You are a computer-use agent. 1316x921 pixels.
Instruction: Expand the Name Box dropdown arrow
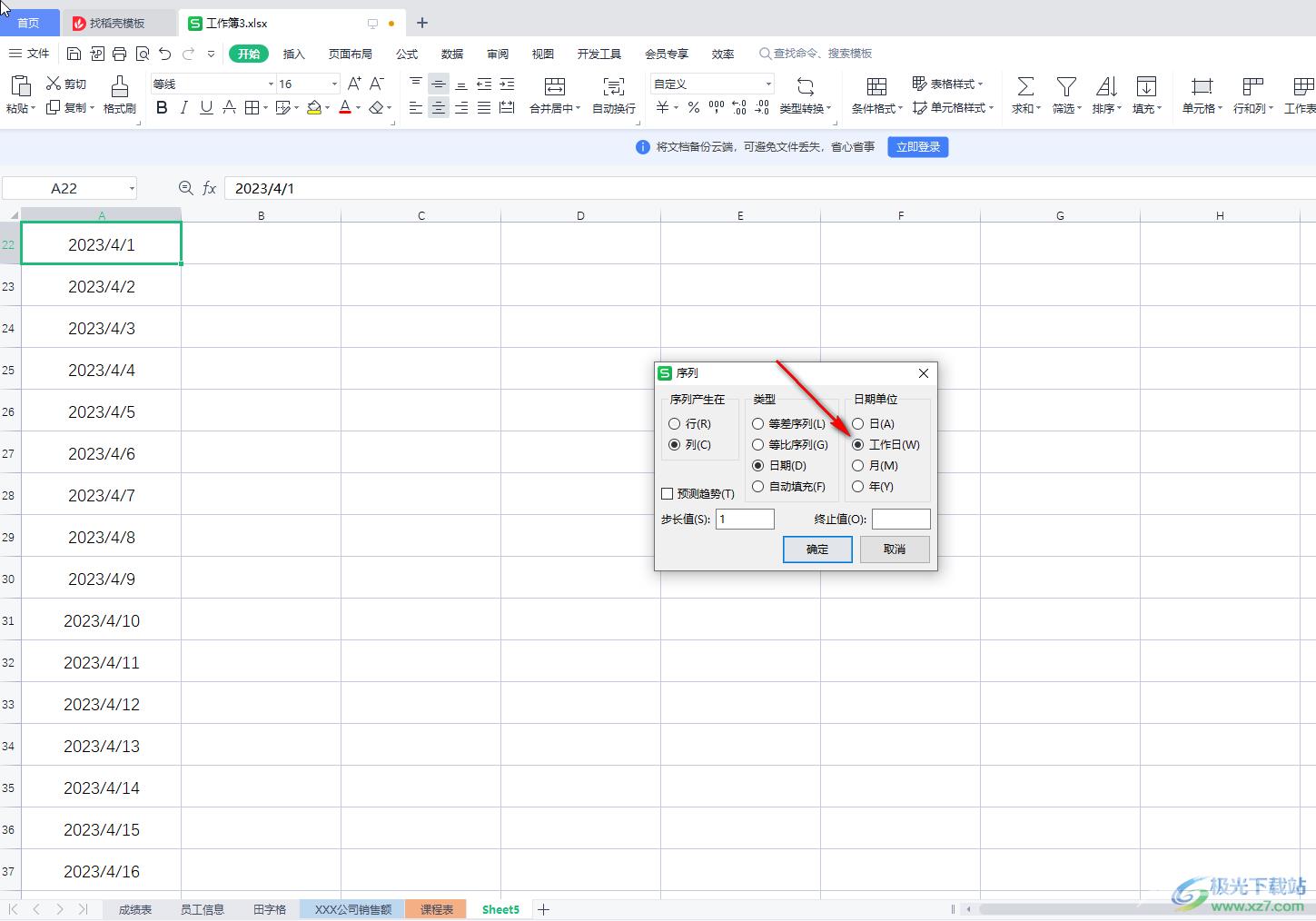point(132,188)
